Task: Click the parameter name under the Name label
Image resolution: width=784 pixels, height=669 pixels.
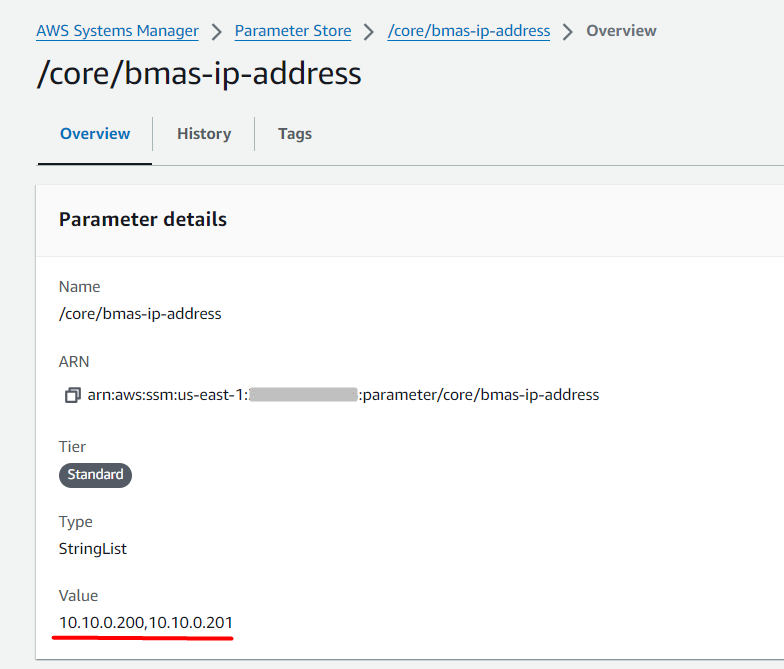Action: [140, 313]
